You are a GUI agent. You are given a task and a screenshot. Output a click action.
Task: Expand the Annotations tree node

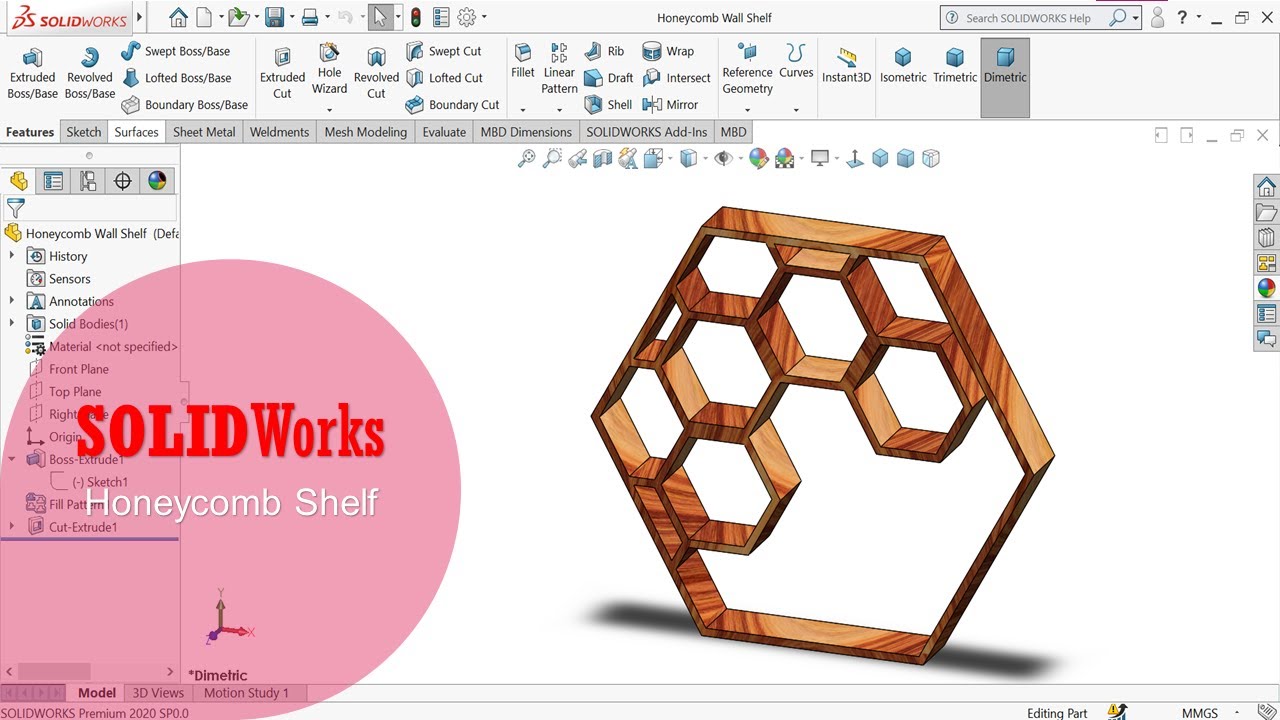click(x=12, y=301)
